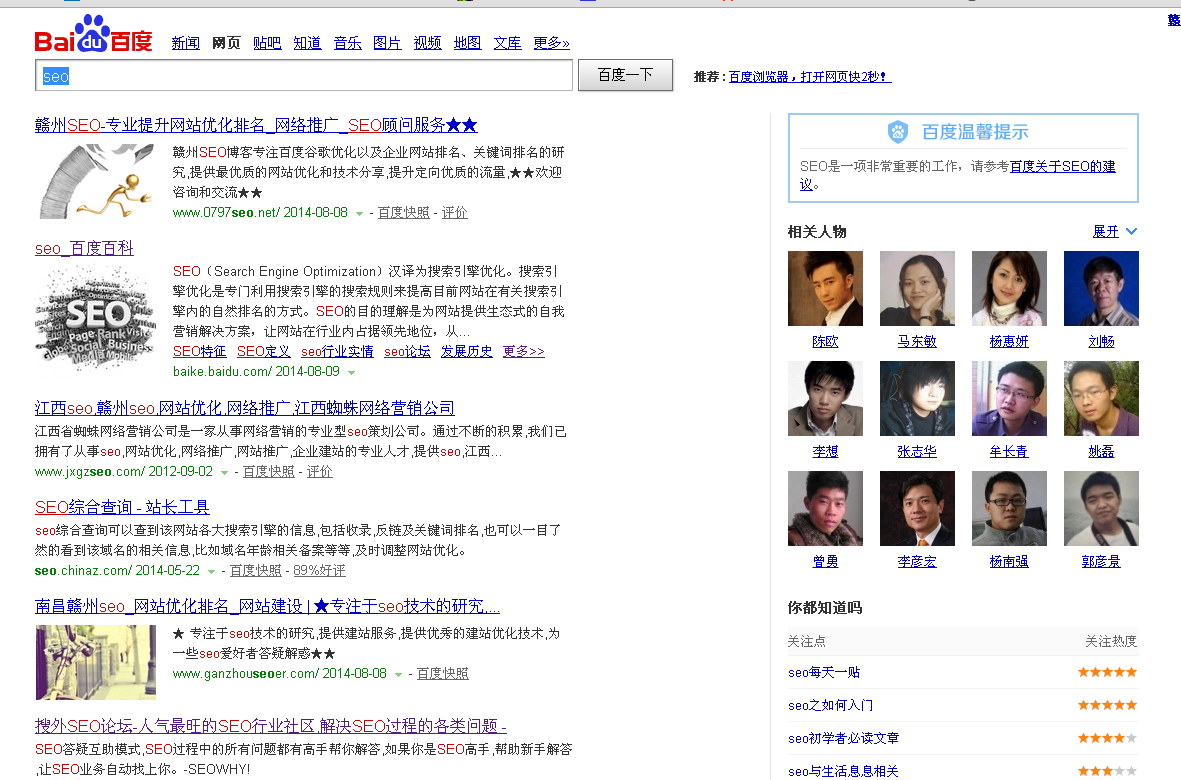Expand 相关人物 section with 展开
1181x780 pixels.
tap(1115, 232)
